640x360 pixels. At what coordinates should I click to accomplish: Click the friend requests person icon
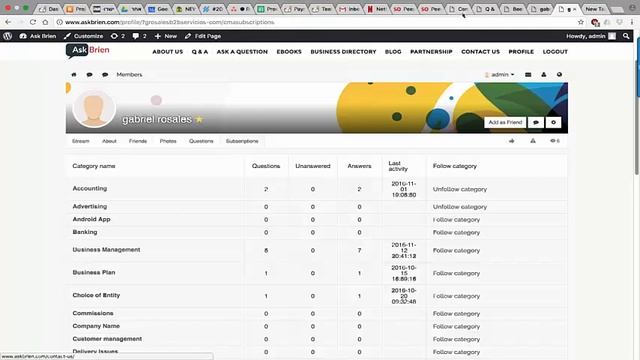[x=544, y=75]
